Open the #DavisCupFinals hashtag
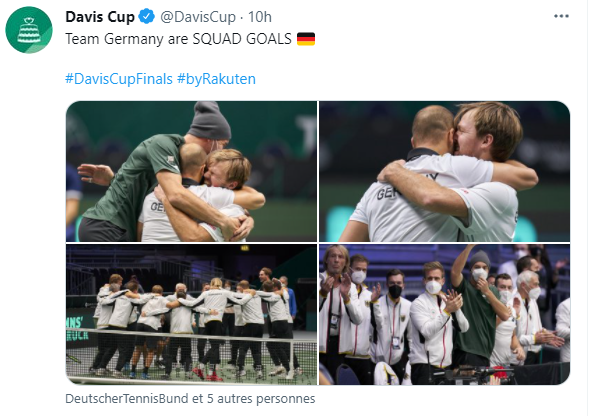This screenshot has width=593, height=416. [119, 79]
